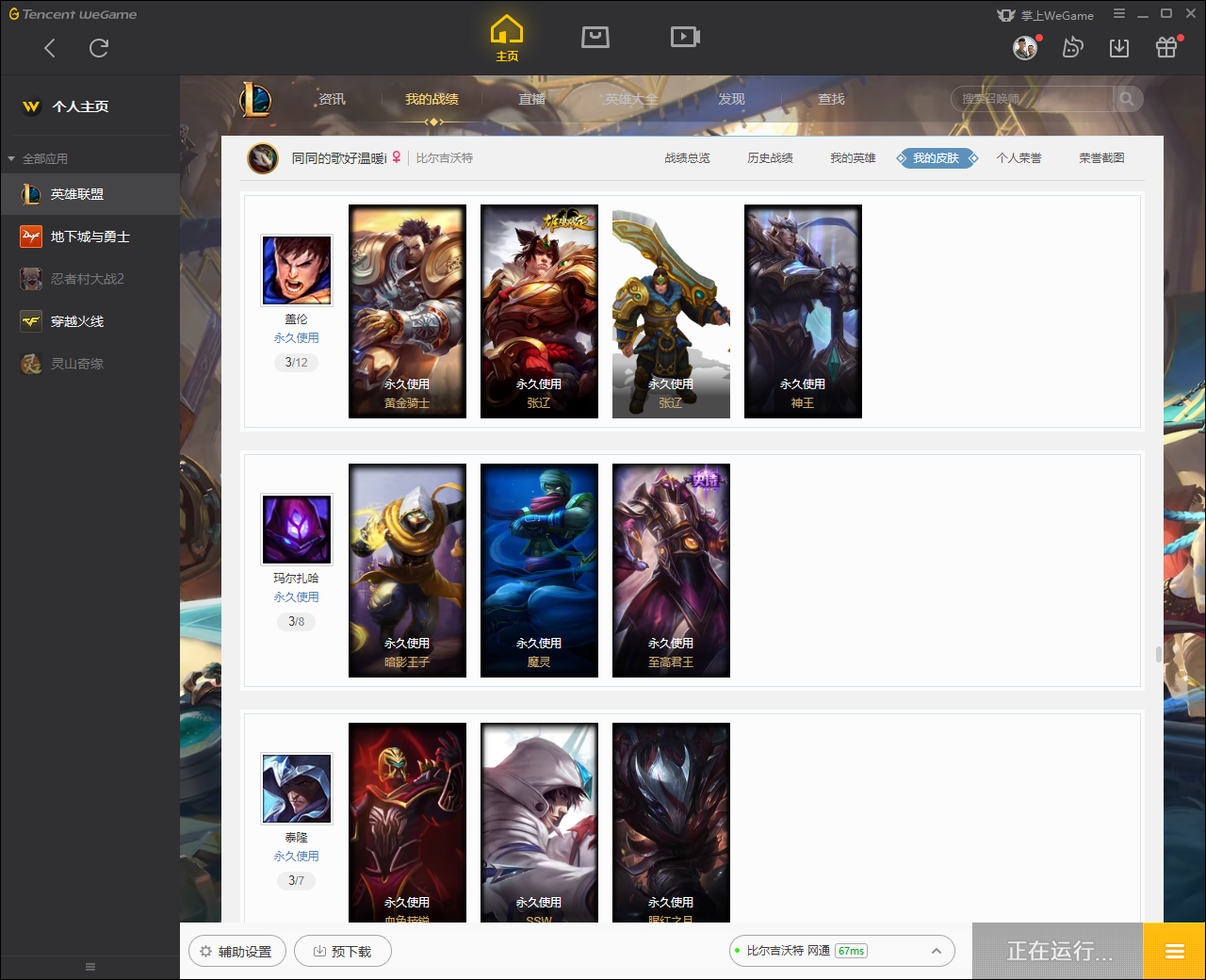This screenshot has width=1206, height=980.
Task: Select 英雄联盟 in sidebar
Action: point(90,194)
